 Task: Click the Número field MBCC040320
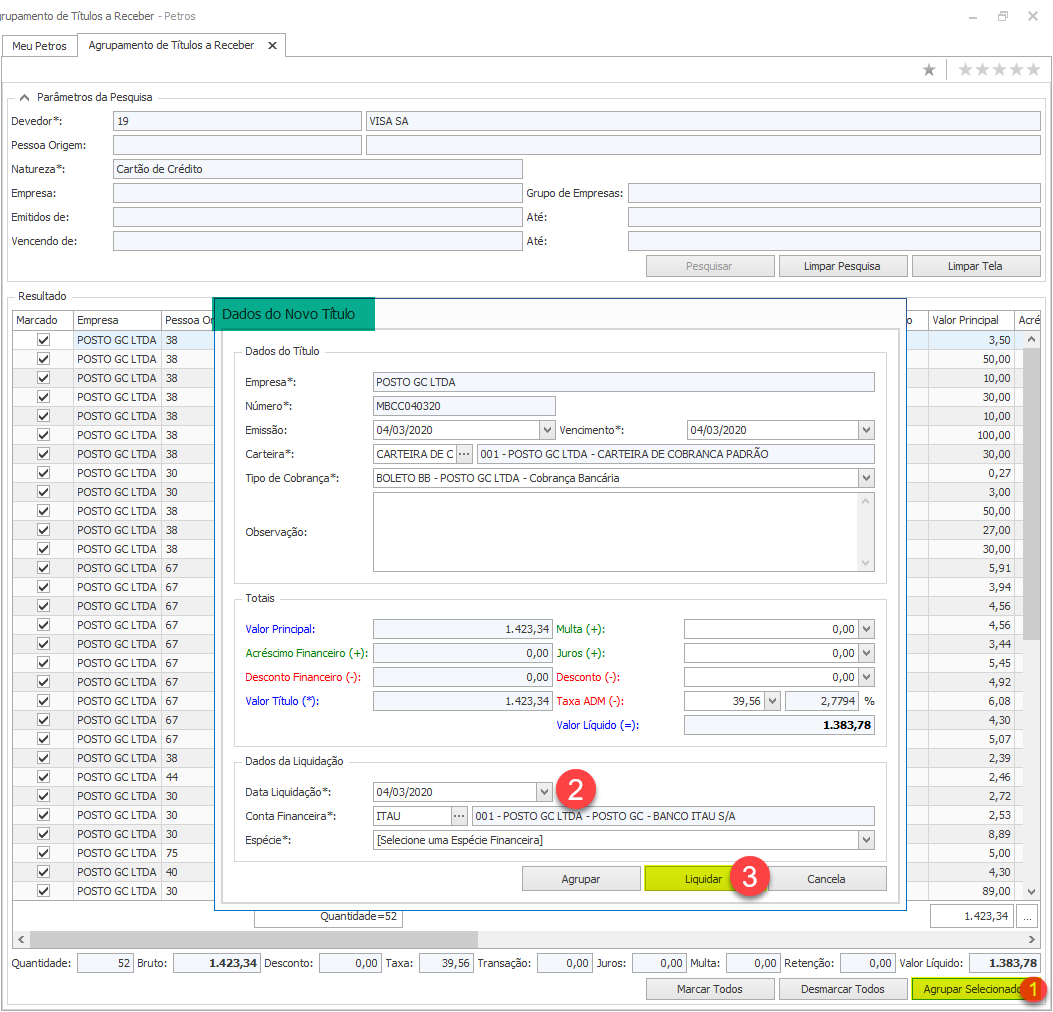464,406
